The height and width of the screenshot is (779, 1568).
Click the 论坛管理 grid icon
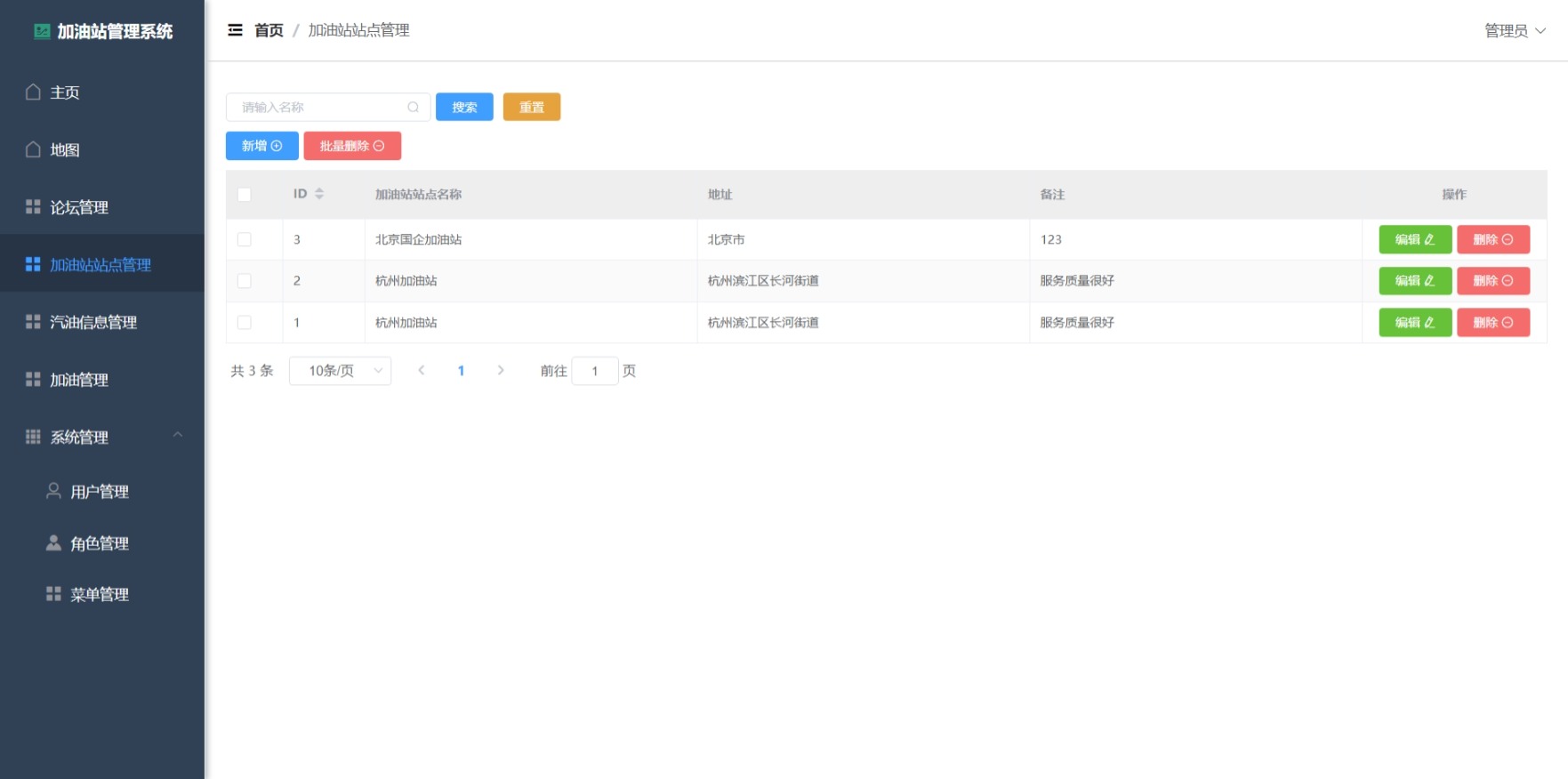click(x=33, y=207)
